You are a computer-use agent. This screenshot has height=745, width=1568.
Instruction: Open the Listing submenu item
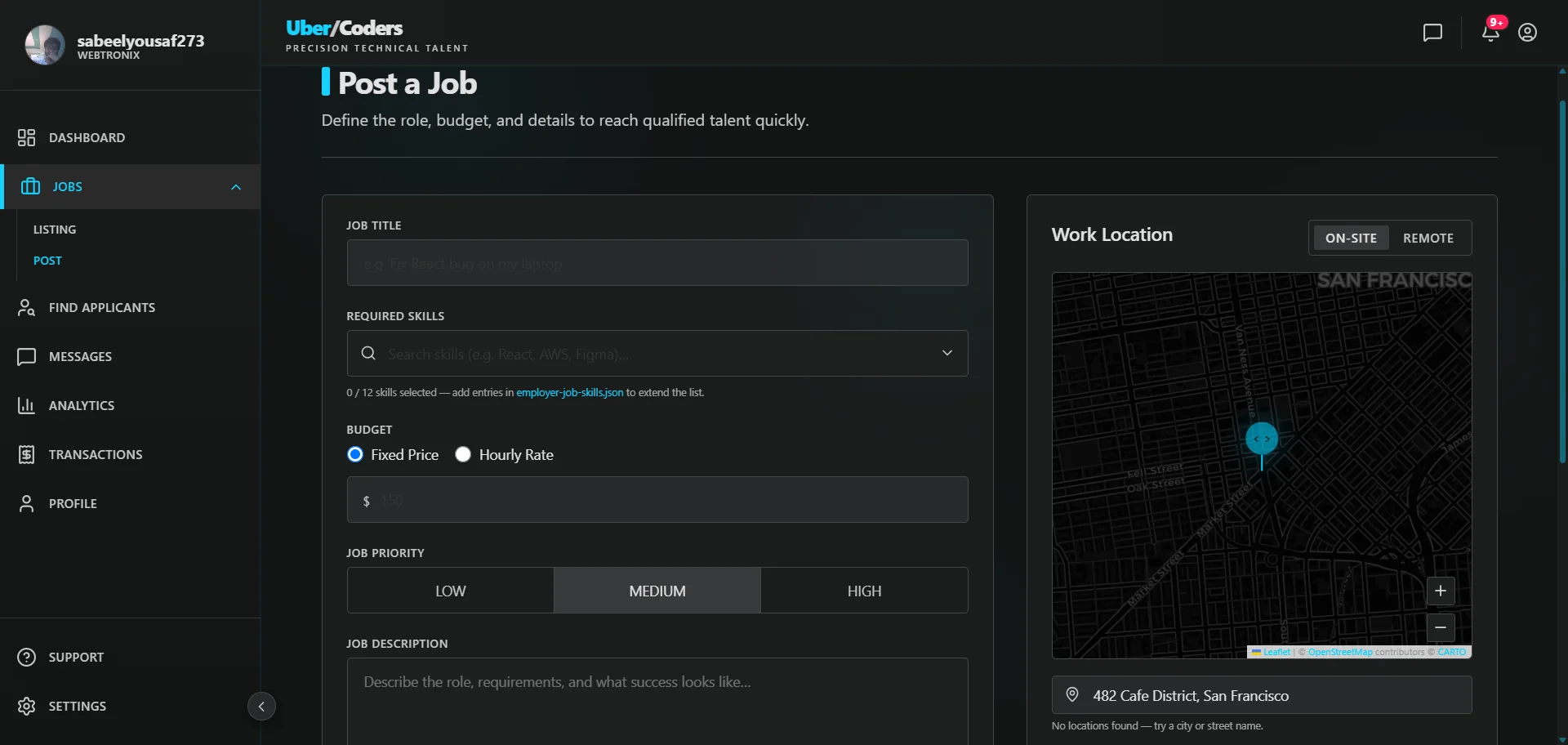point(55,230)
